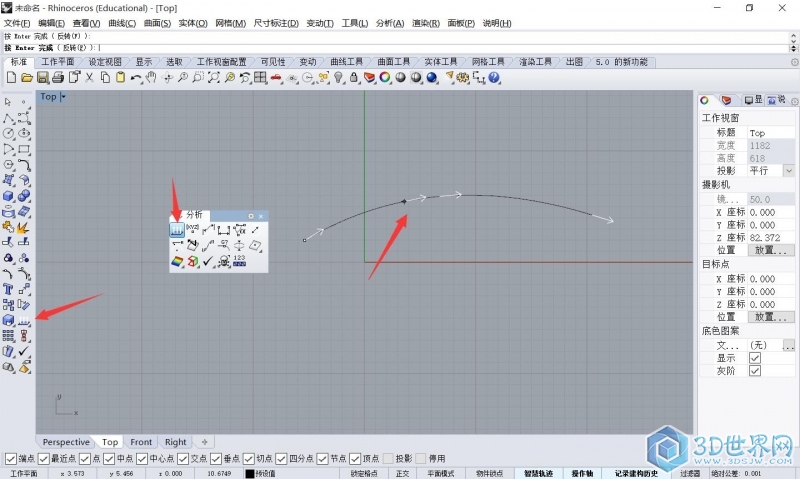Viewport: 800px width, 479px height.
Task: Select the Polyline tool in left sidebar
Action: (x=8, y=118)
